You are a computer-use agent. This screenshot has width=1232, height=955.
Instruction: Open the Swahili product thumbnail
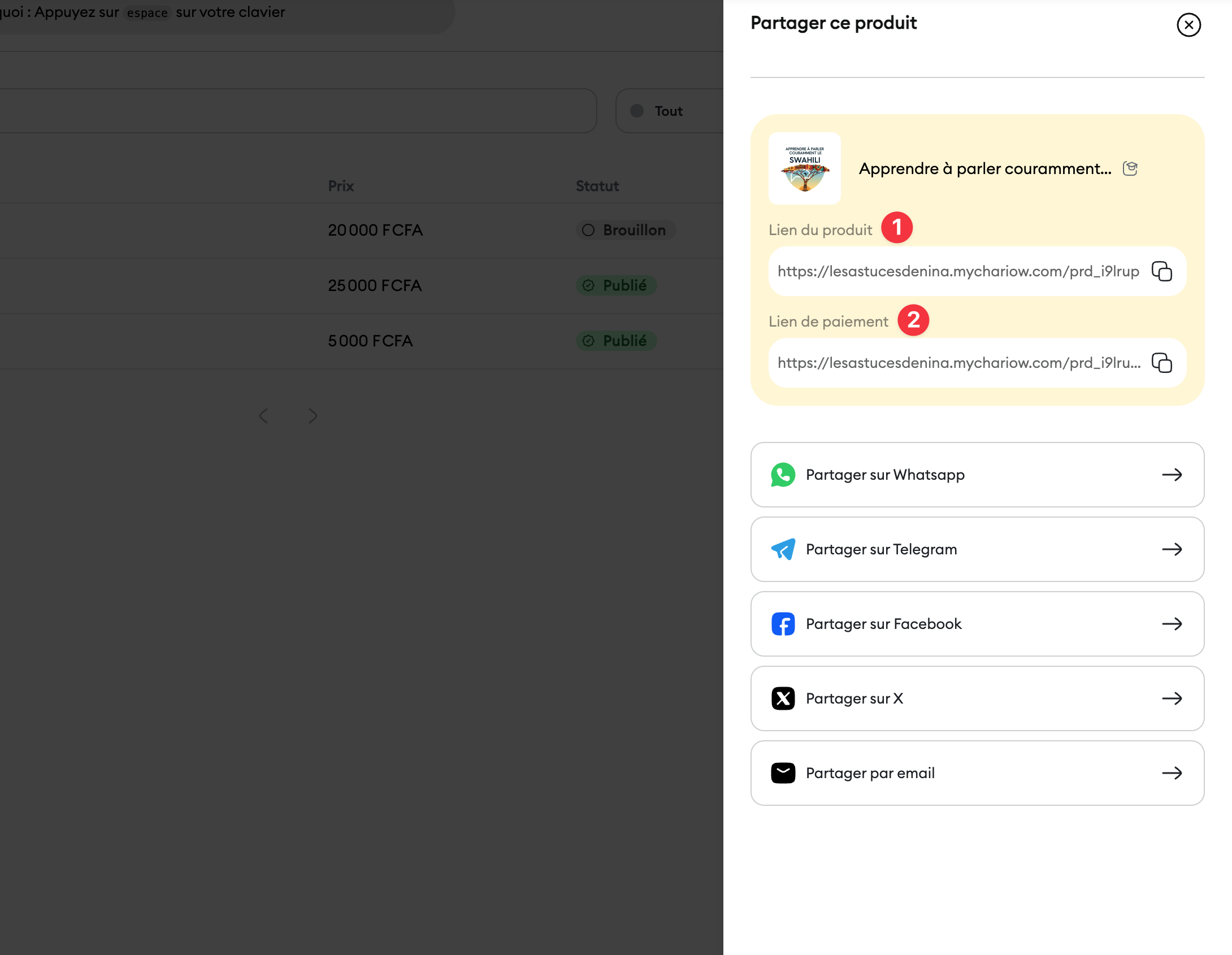coord(805,168)
